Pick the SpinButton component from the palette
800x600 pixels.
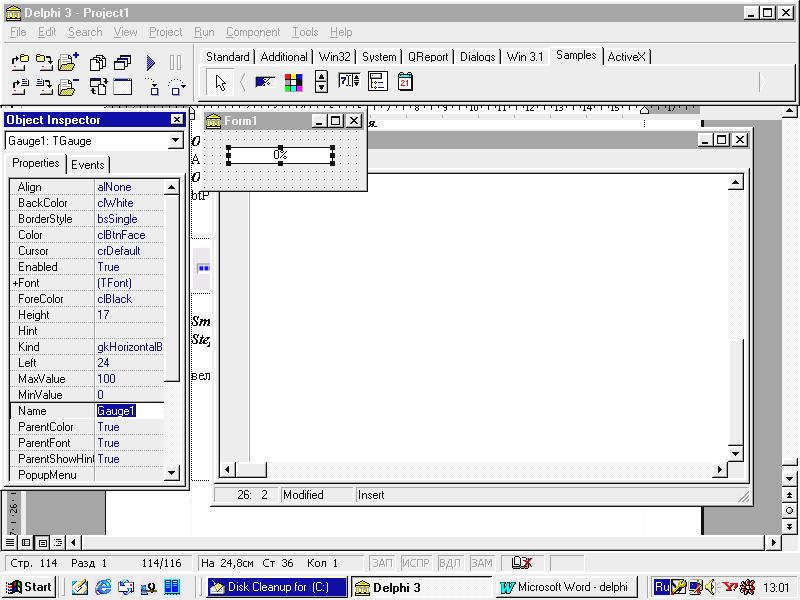321,82
